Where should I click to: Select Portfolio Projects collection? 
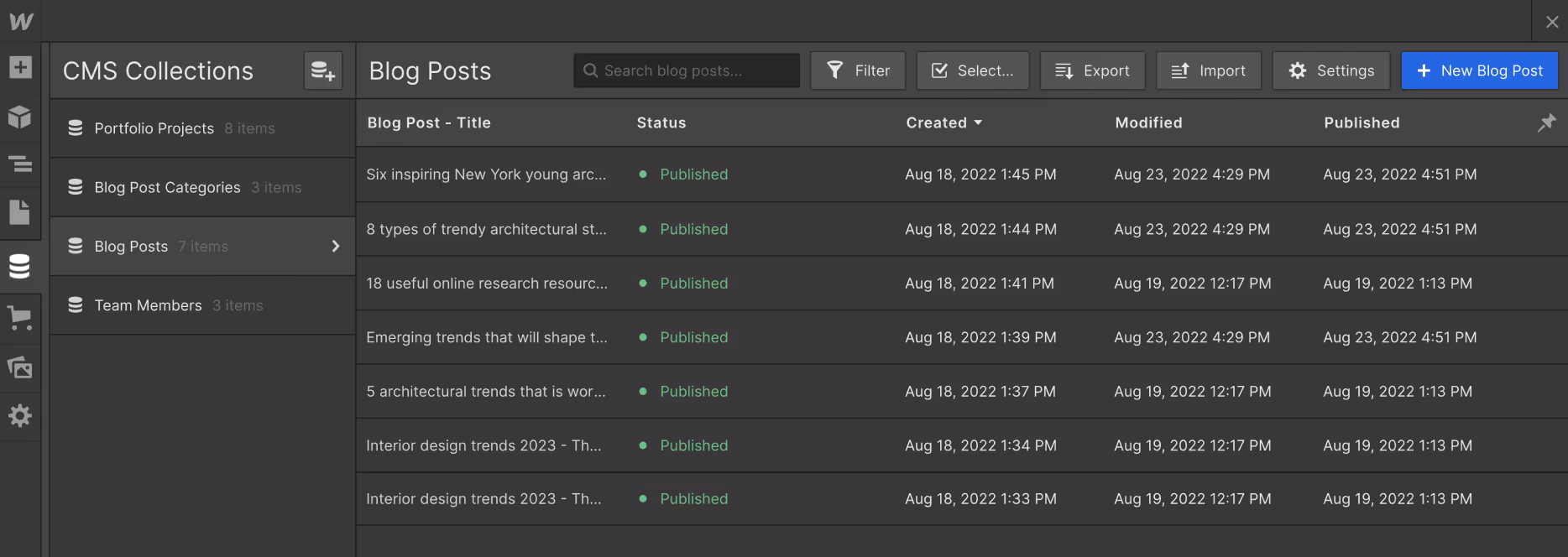point(202,128)
